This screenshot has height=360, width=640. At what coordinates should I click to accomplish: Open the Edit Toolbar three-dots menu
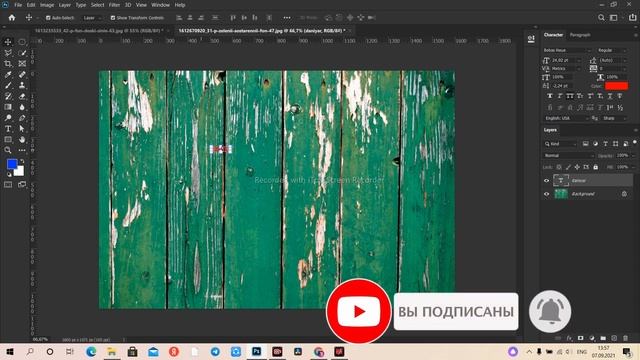(x=22, y=150)
